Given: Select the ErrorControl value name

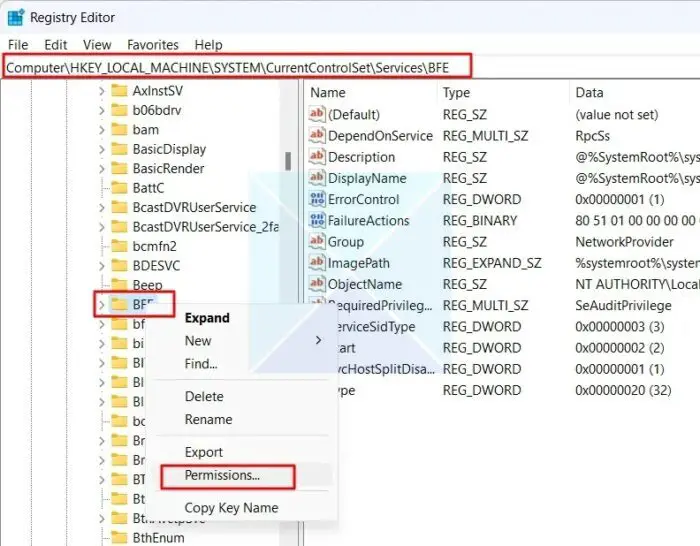Looking at the screenshot, I should (363, 200).
